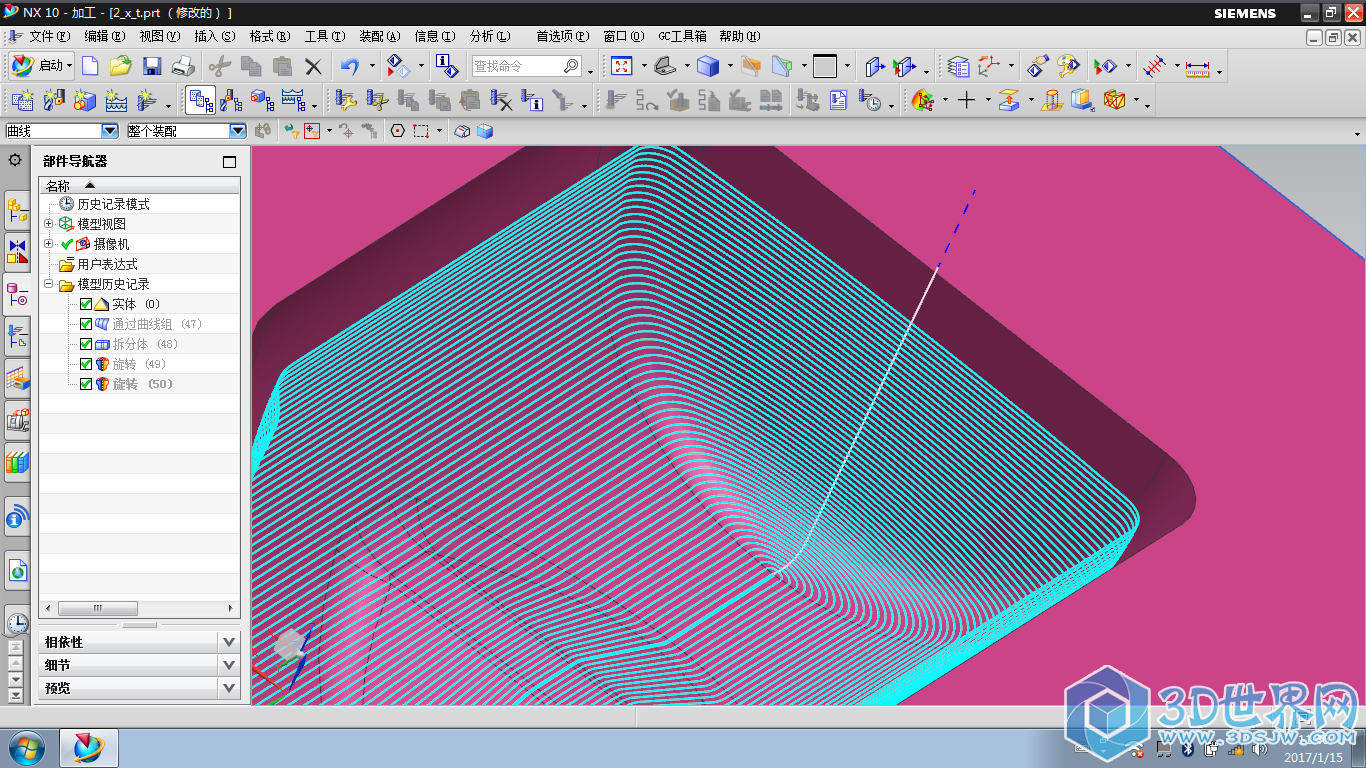This screenshot has width=1366, height=768.
Task: Select the Geometry View icon
Action: [262, 100]
